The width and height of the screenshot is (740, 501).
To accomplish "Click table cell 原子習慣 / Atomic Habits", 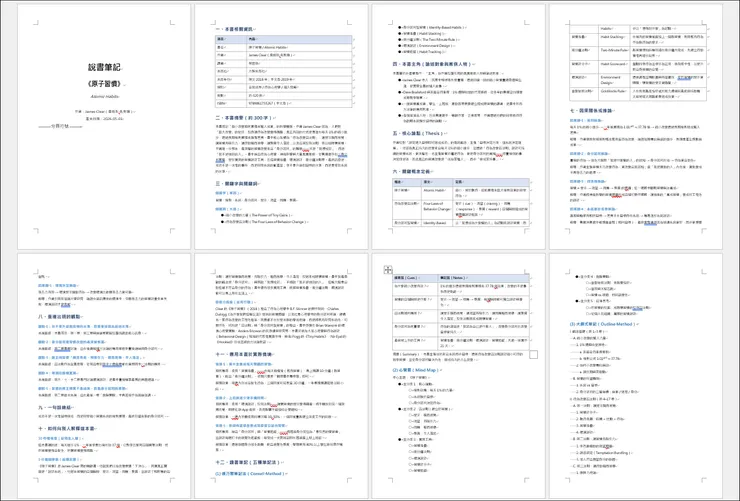I will [x=300, y=47].
